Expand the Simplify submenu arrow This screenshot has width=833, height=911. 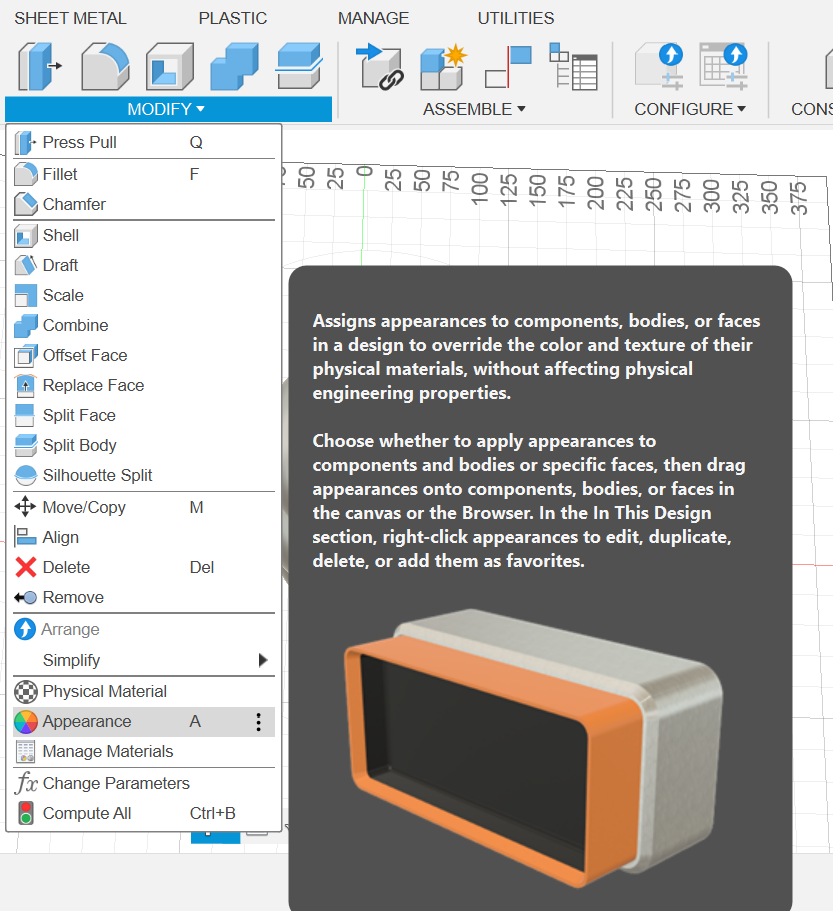[263, 660]
